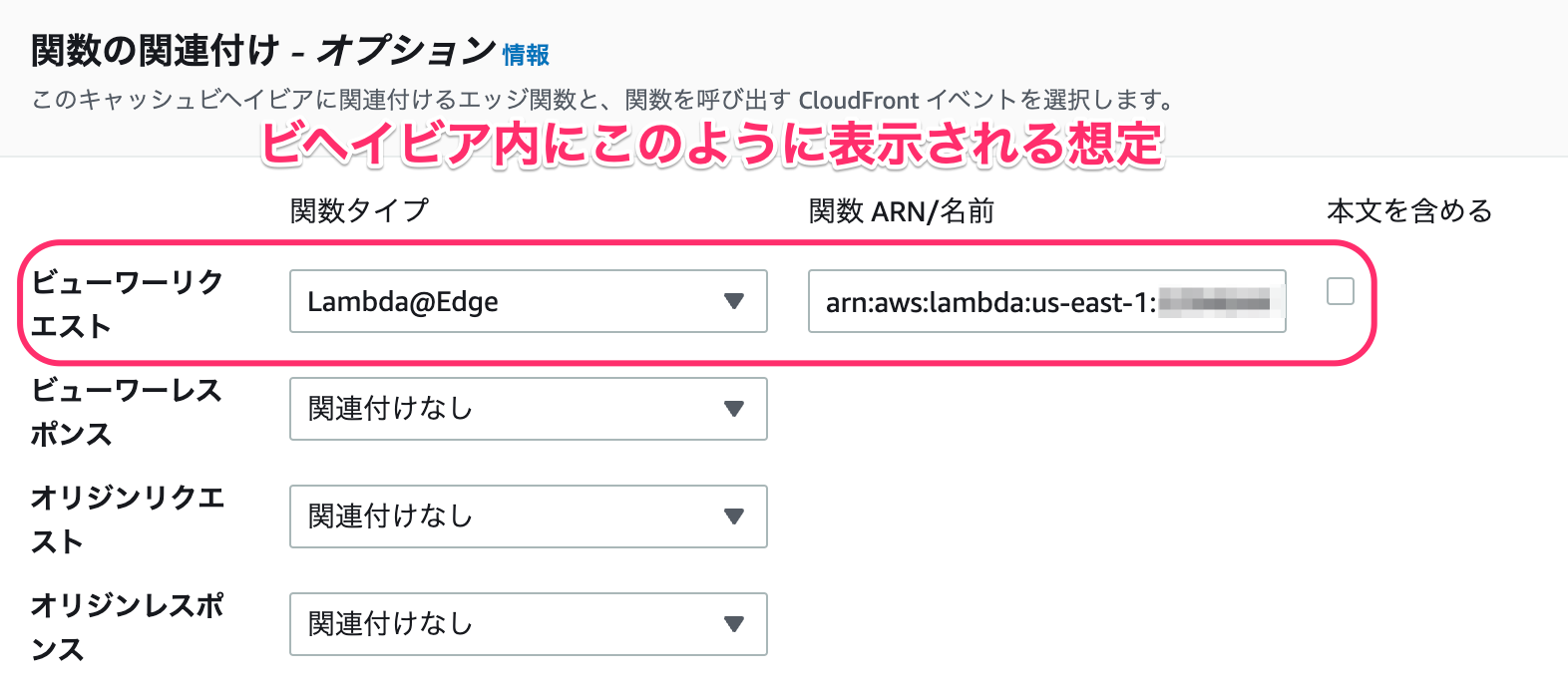Click the 関数の関連付け - オプション heading
1568x686 pixels.
[263, 50]
